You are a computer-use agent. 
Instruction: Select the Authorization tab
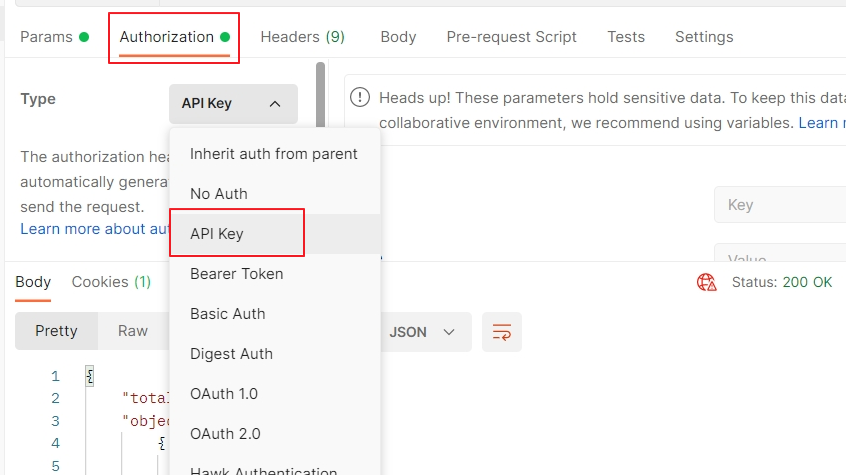[x=174, y=37]
